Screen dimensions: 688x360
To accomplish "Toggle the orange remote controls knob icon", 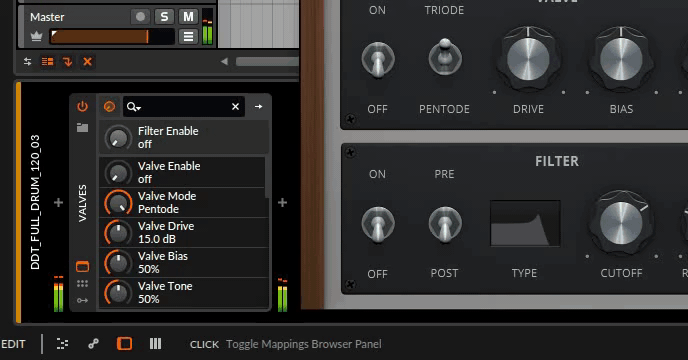I will coord(109,106).
